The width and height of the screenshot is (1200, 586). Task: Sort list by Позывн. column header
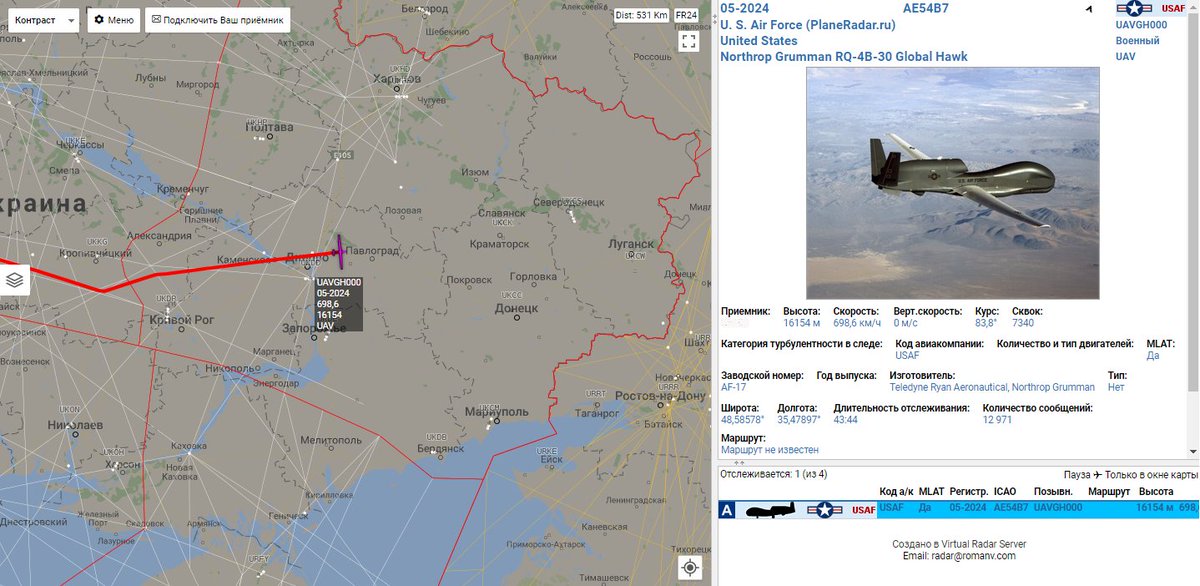[1052, 492]
